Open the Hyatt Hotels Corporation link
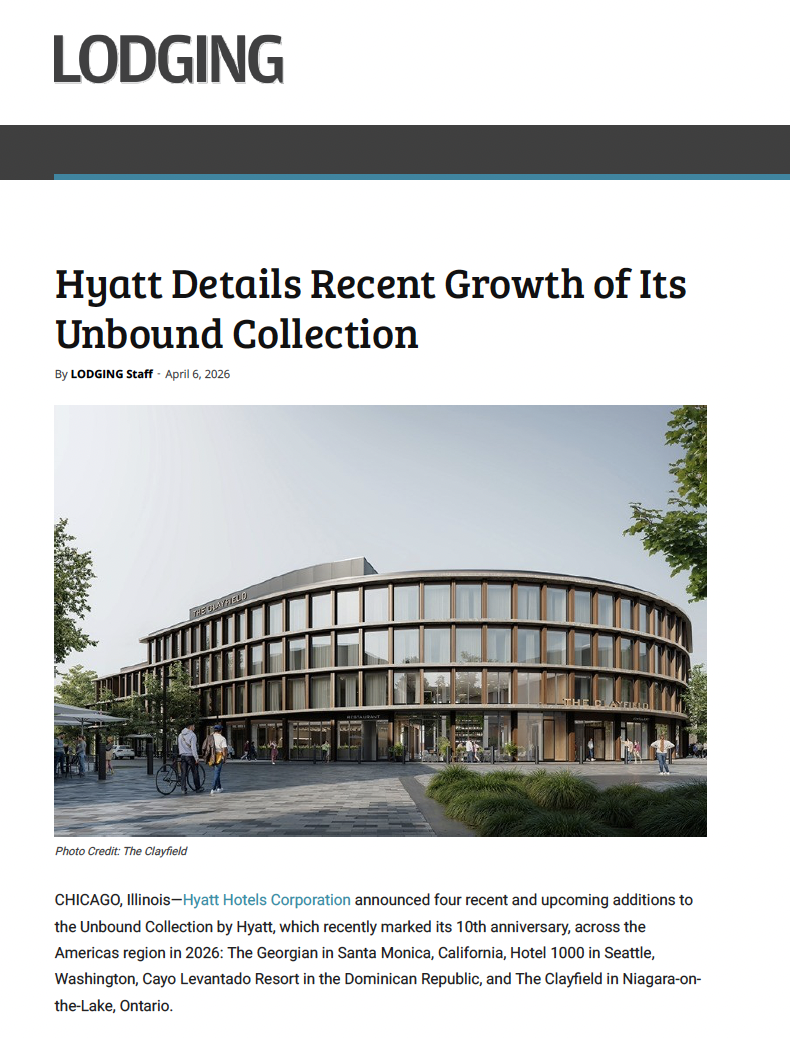This screenshot has height=1038, width=790. pyautogui.click(x=267, y=900)
